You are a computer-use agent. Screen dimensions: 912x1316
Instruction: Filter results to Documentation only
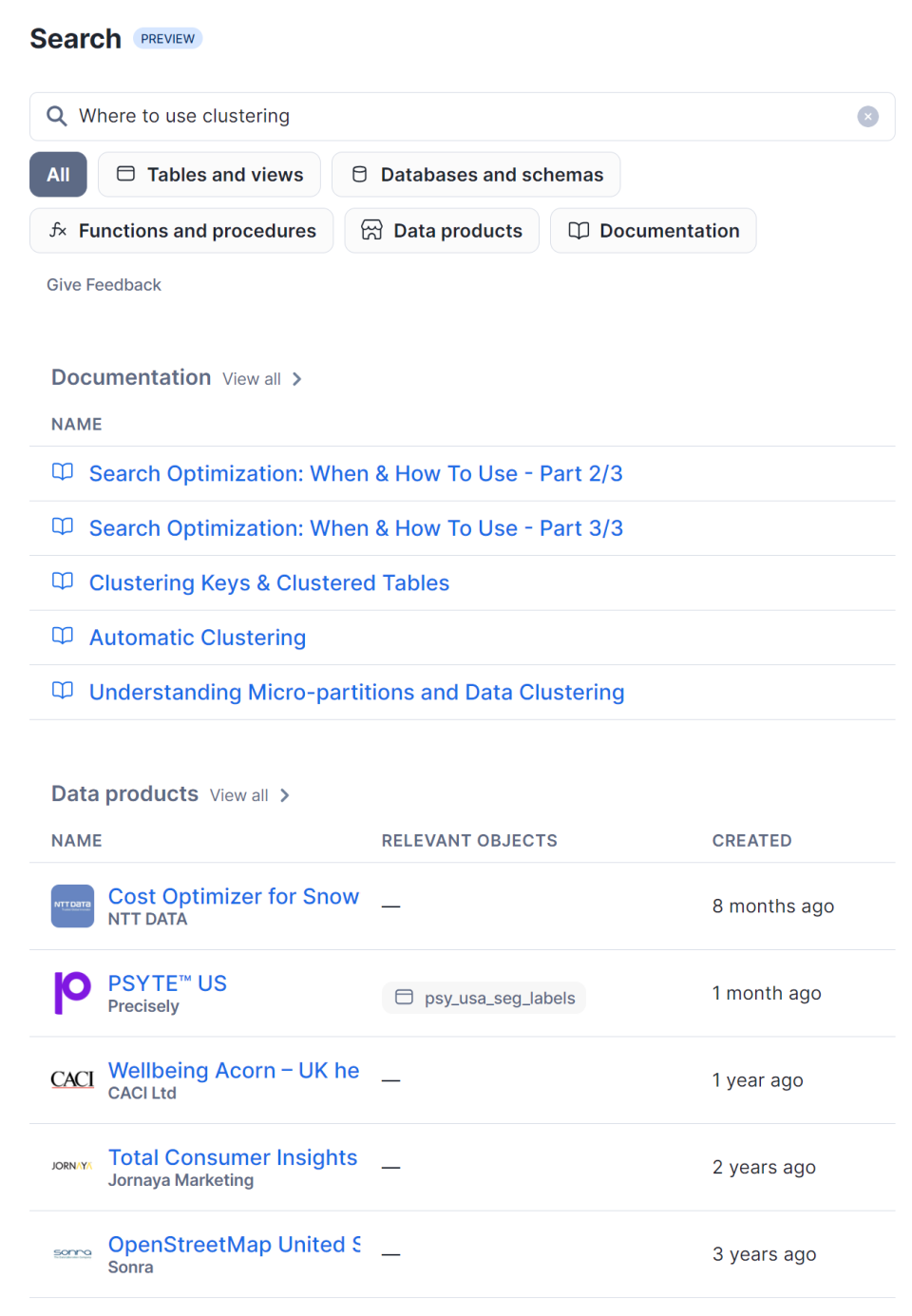click(654, 231)
